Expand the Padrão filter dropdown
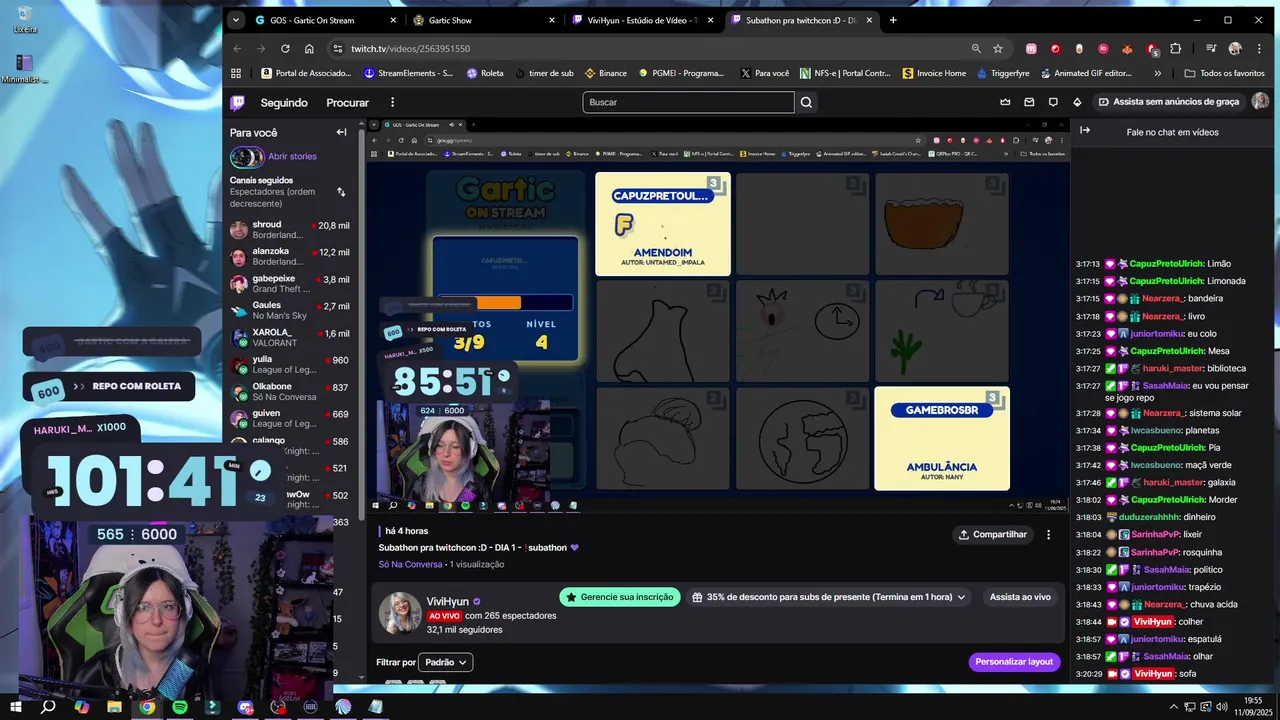This screenshot has width=1280, height=720. tap(445, 662)
